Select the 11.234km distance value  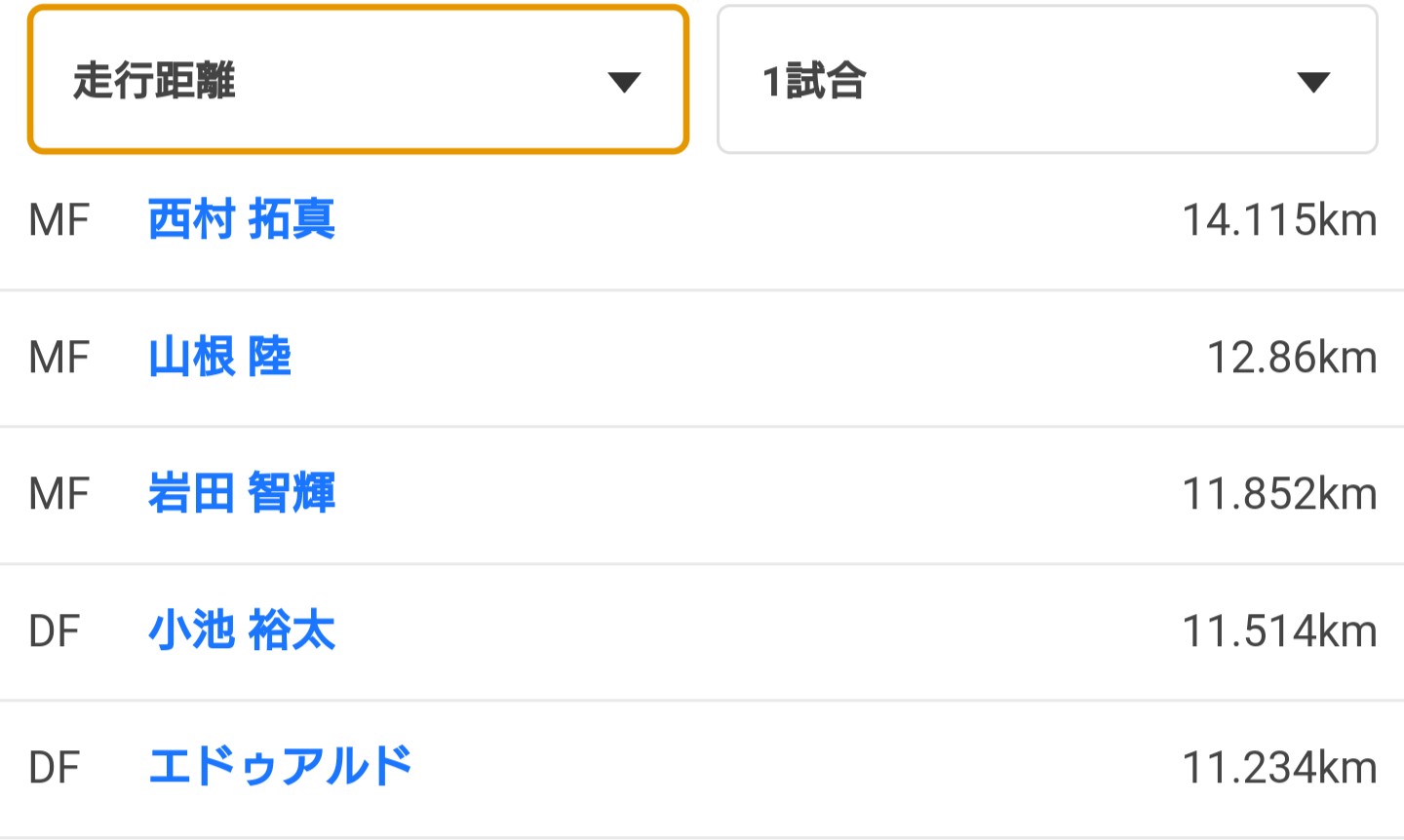click(x=1278, y=768)
